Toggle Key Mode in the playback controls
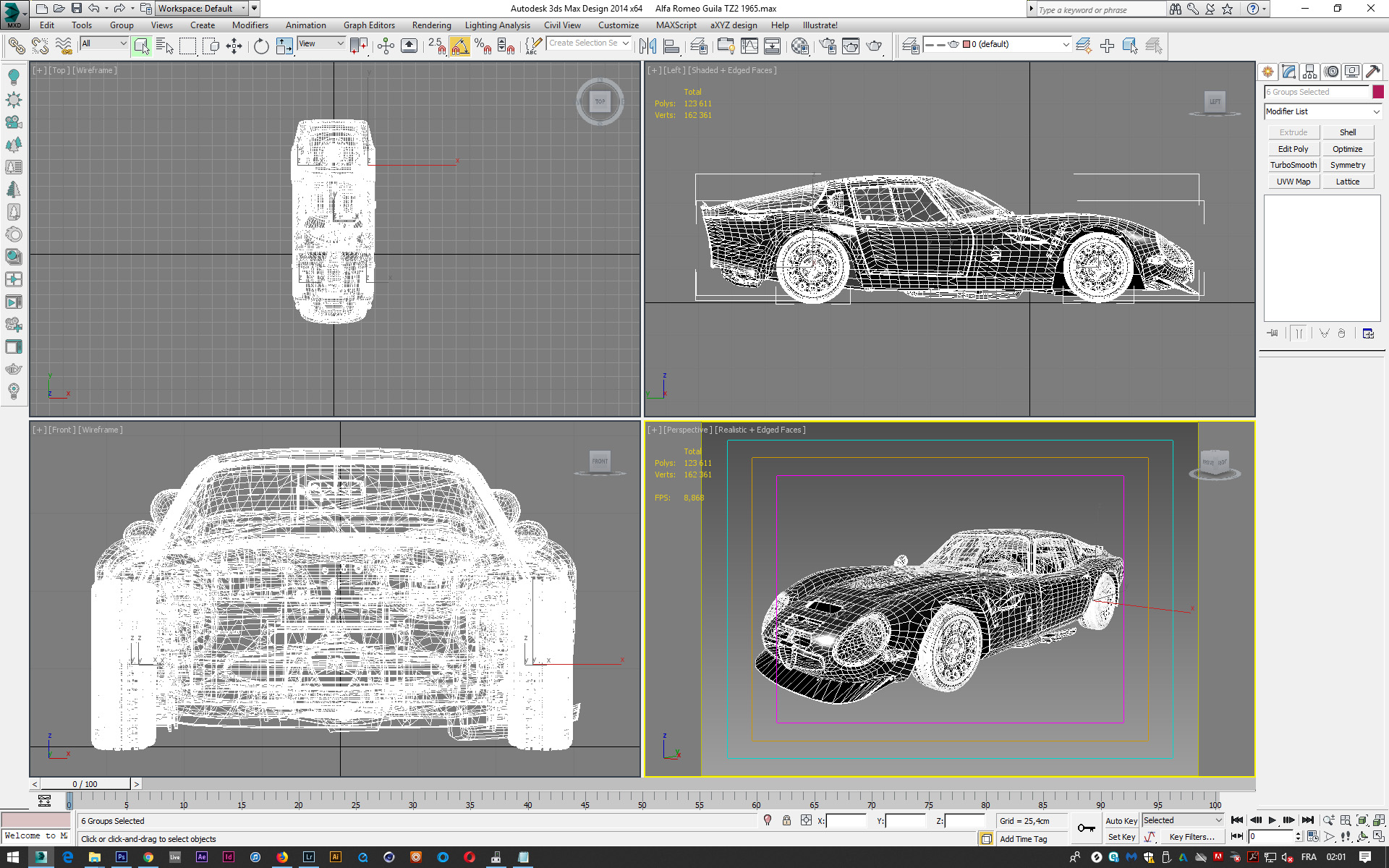 tap(1237, 837)
